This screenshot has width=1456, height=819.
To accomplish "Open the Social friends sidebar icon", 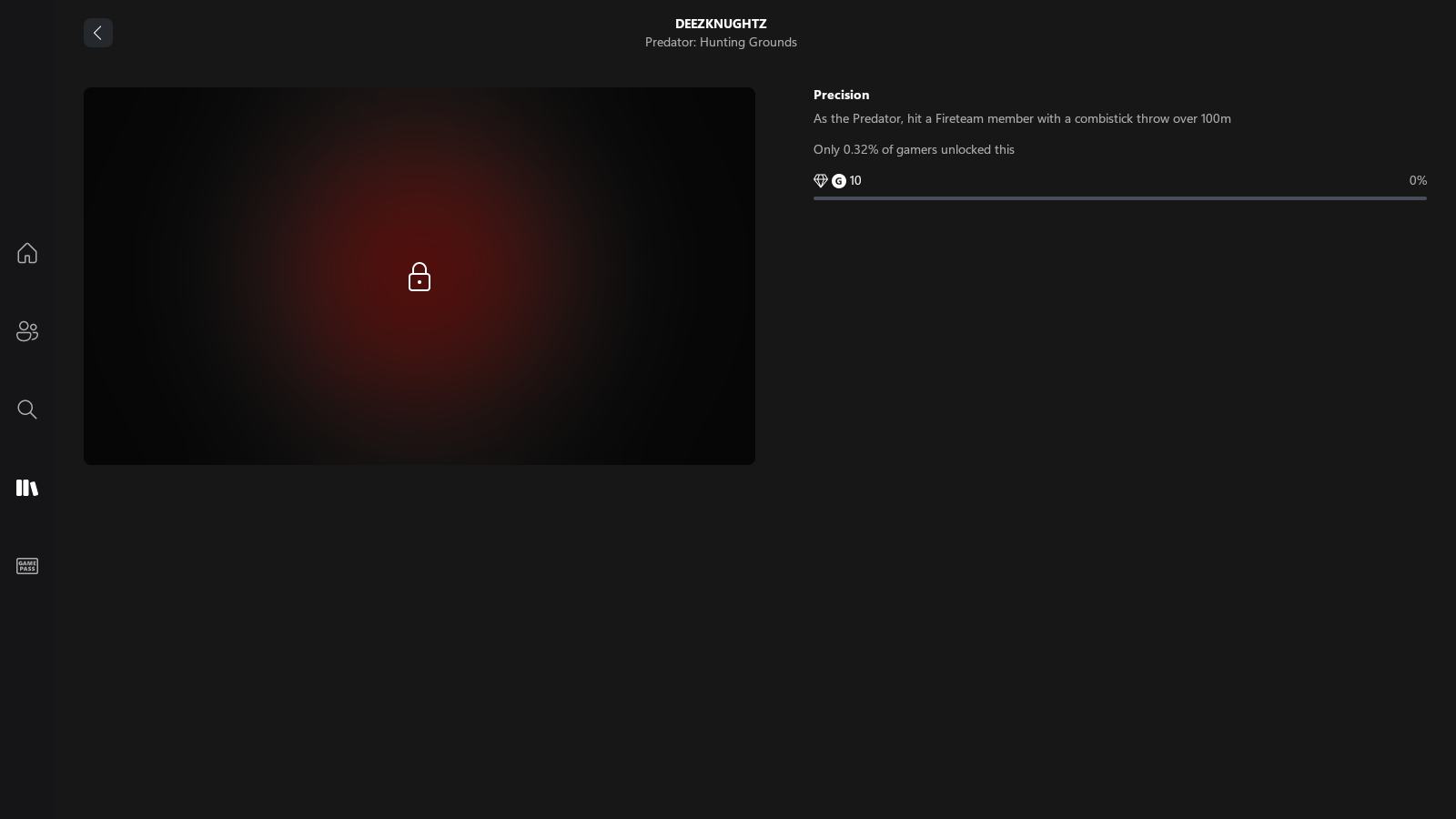I will [27, 331].
